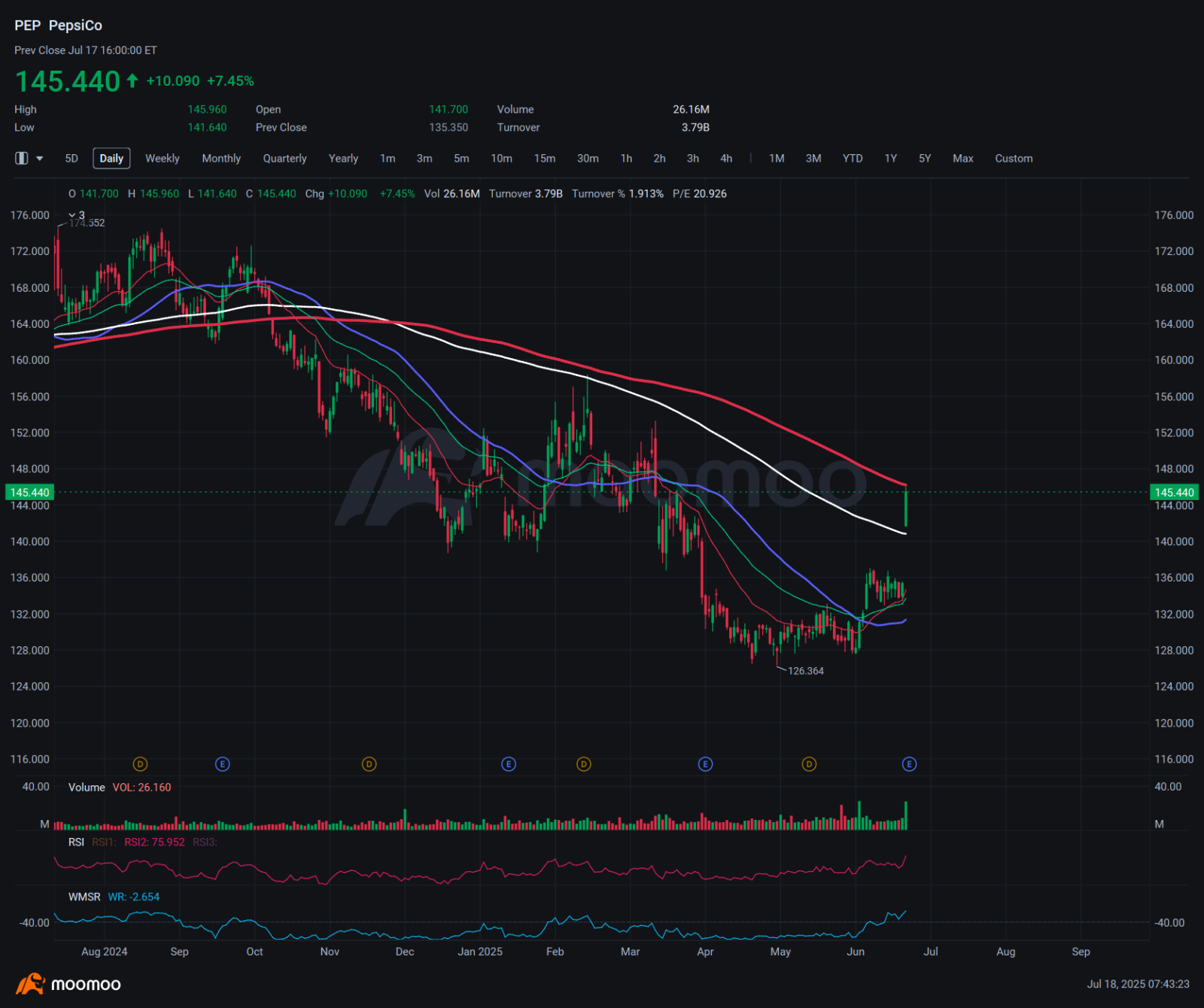
Task: Switch to Quarterly timeframe
Action: (284, 159)
